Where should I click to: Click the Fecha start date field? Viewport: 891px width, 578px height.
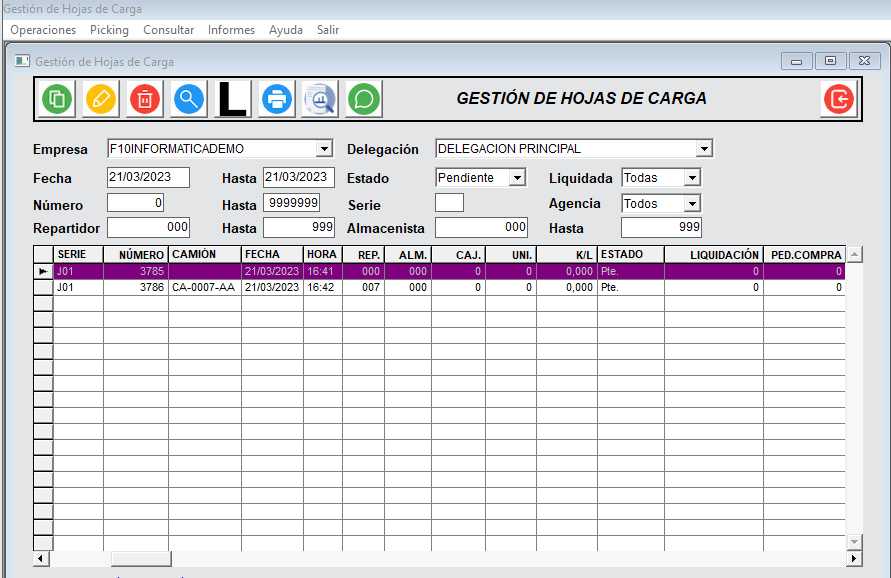(x=148, y=177)
